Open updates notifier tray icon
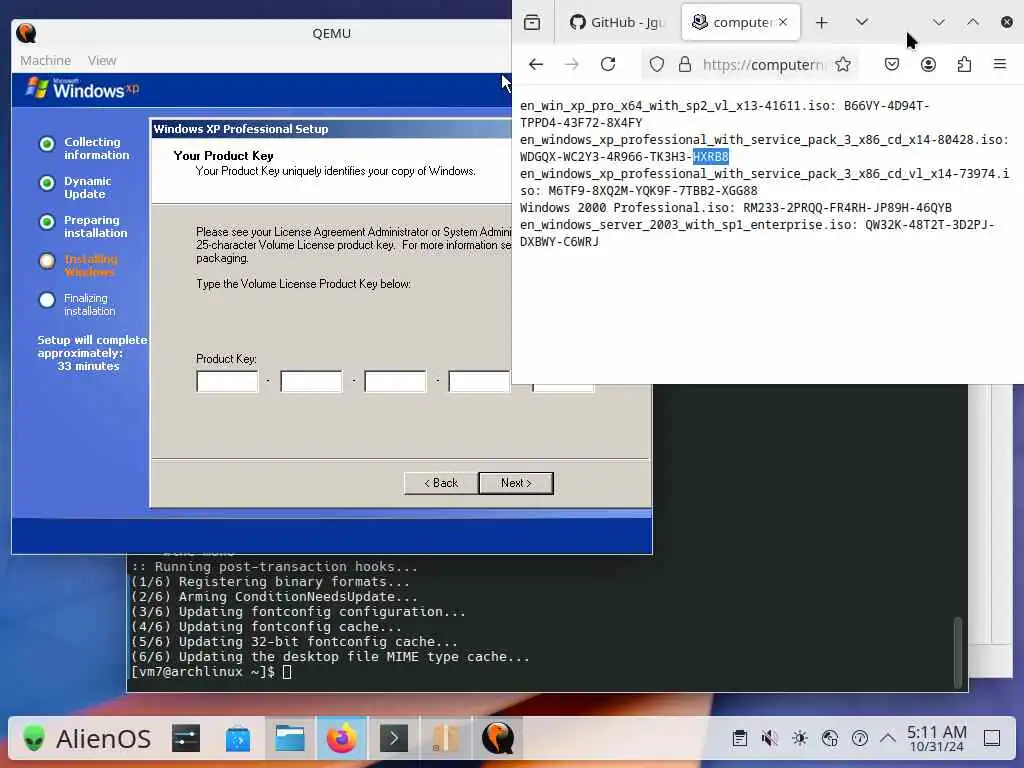Image resolution: width=1024 pixels, height=768 pixels. (859, 739)
